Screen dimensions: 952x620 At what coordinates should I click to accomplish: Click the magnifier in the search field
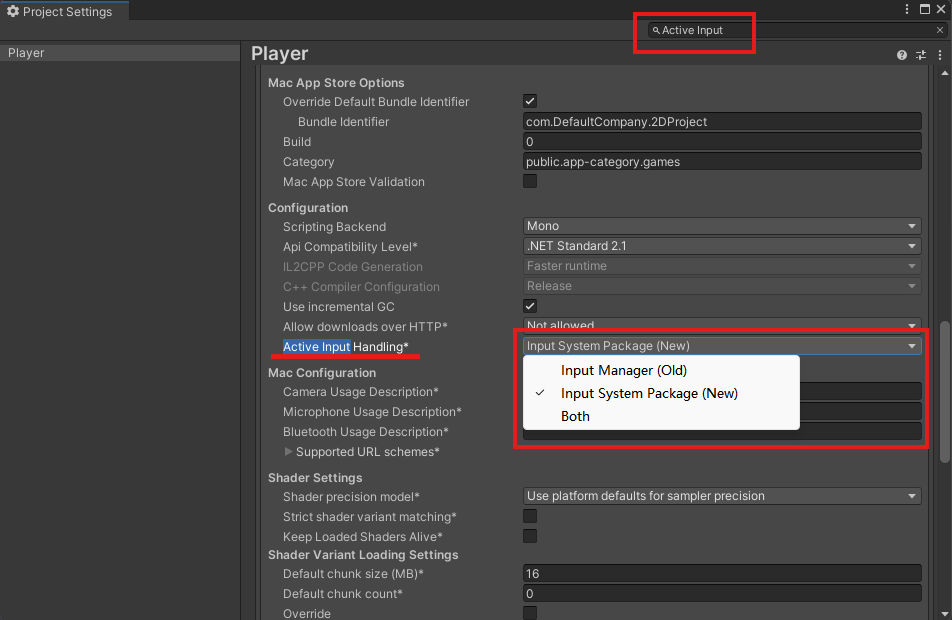(x=656, y=30)
